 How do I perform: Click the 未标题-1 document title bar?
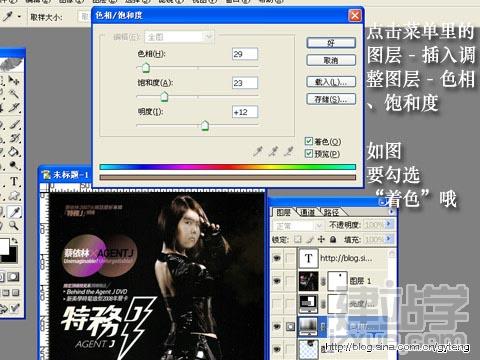[65, 175]
